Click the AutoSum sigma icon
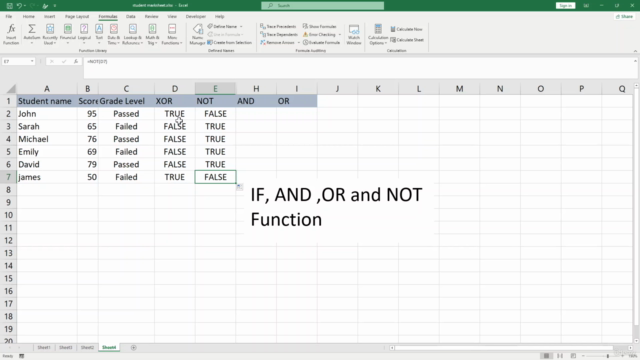640x360 pixels. tap(31, 29)
